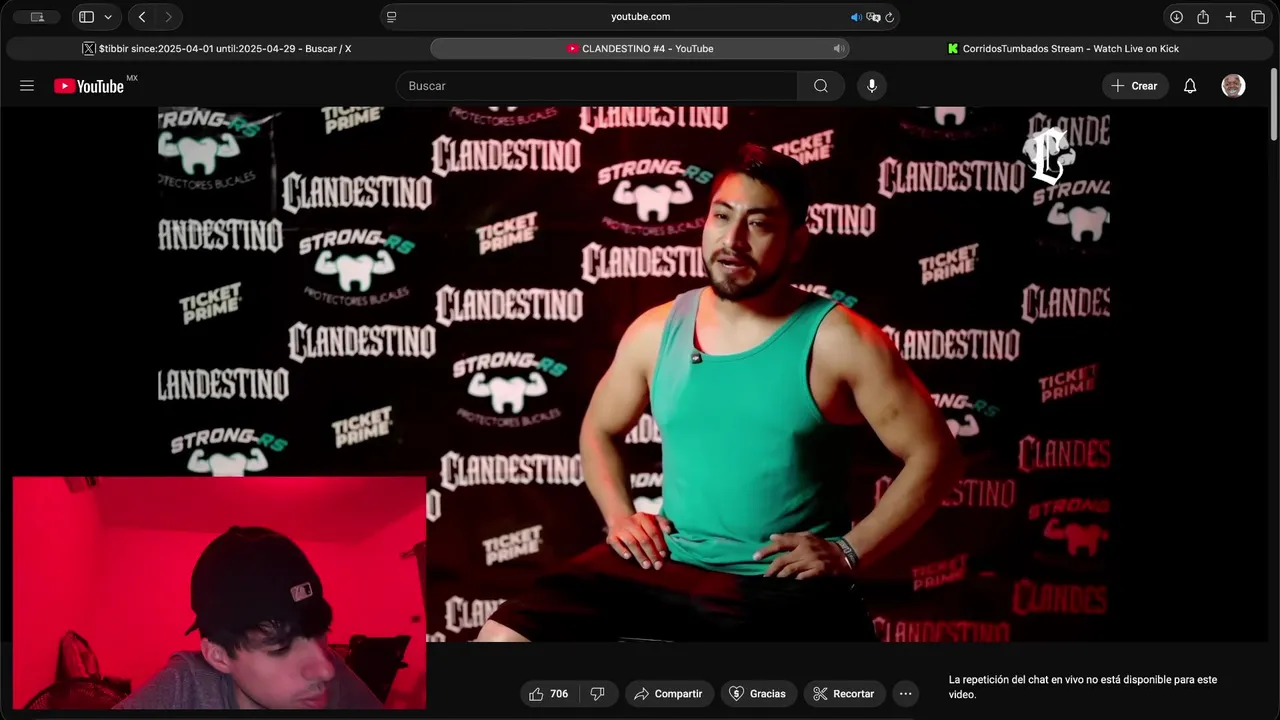Show Safari downloads
This screenshot has width=1280, height=720.
1176,17
